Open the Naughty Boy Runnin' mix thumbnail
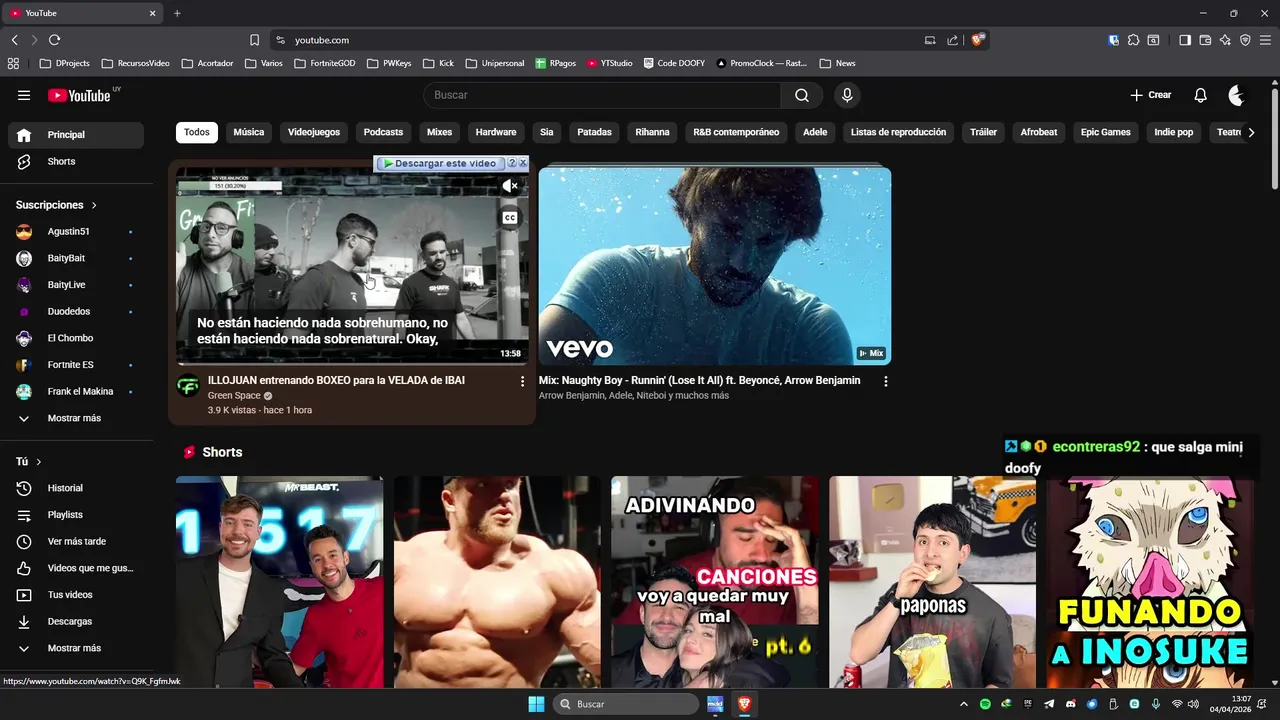Screen dimensions: 1280x720 pos(715,266)
